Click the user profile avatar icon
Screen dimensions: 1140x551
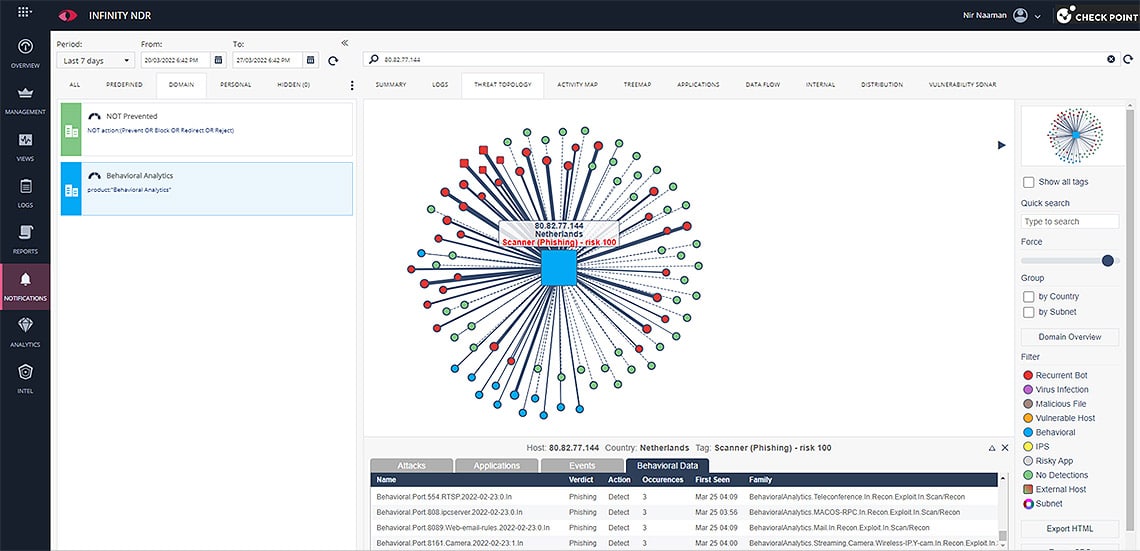point(1020,15)
